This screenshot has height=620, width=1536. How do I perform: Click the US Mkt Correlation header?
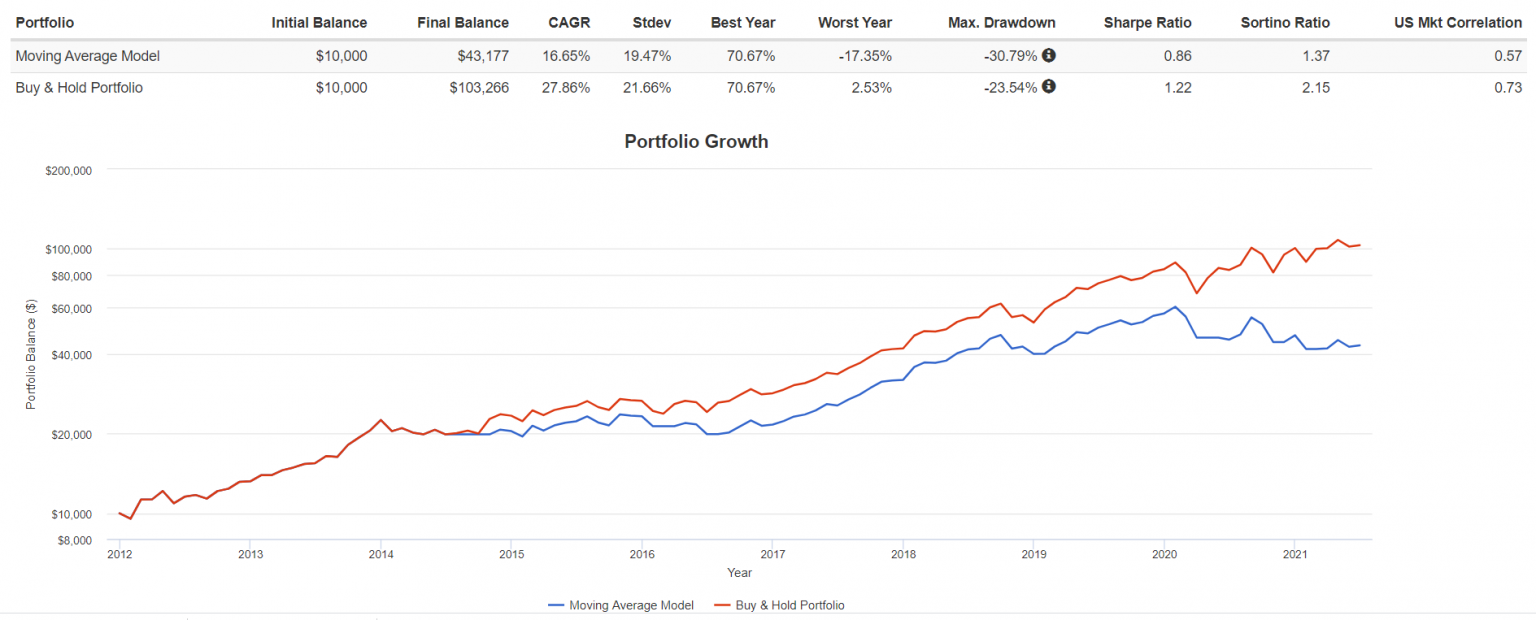coord(1458,22)
